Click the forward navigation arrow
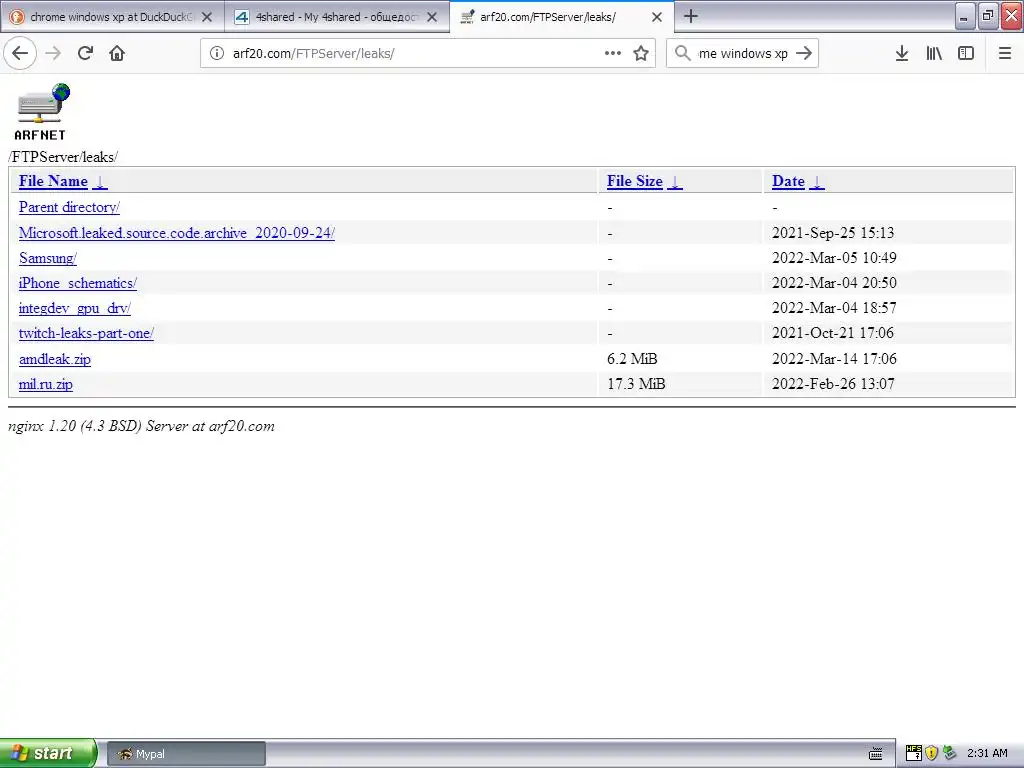This screenshot has height=768, width=1024. pos(53,53)
